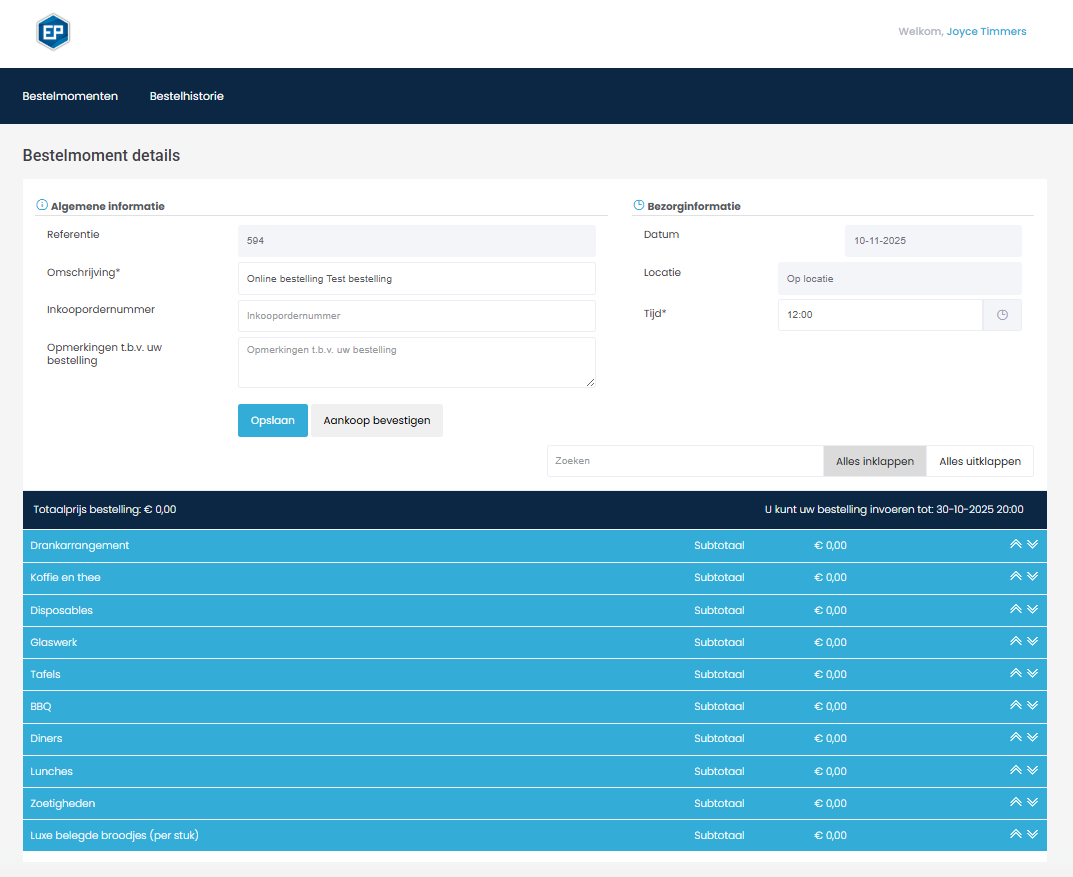
Task: Expand Disposables using the down chevron
Action: (x=1033, y=609)
